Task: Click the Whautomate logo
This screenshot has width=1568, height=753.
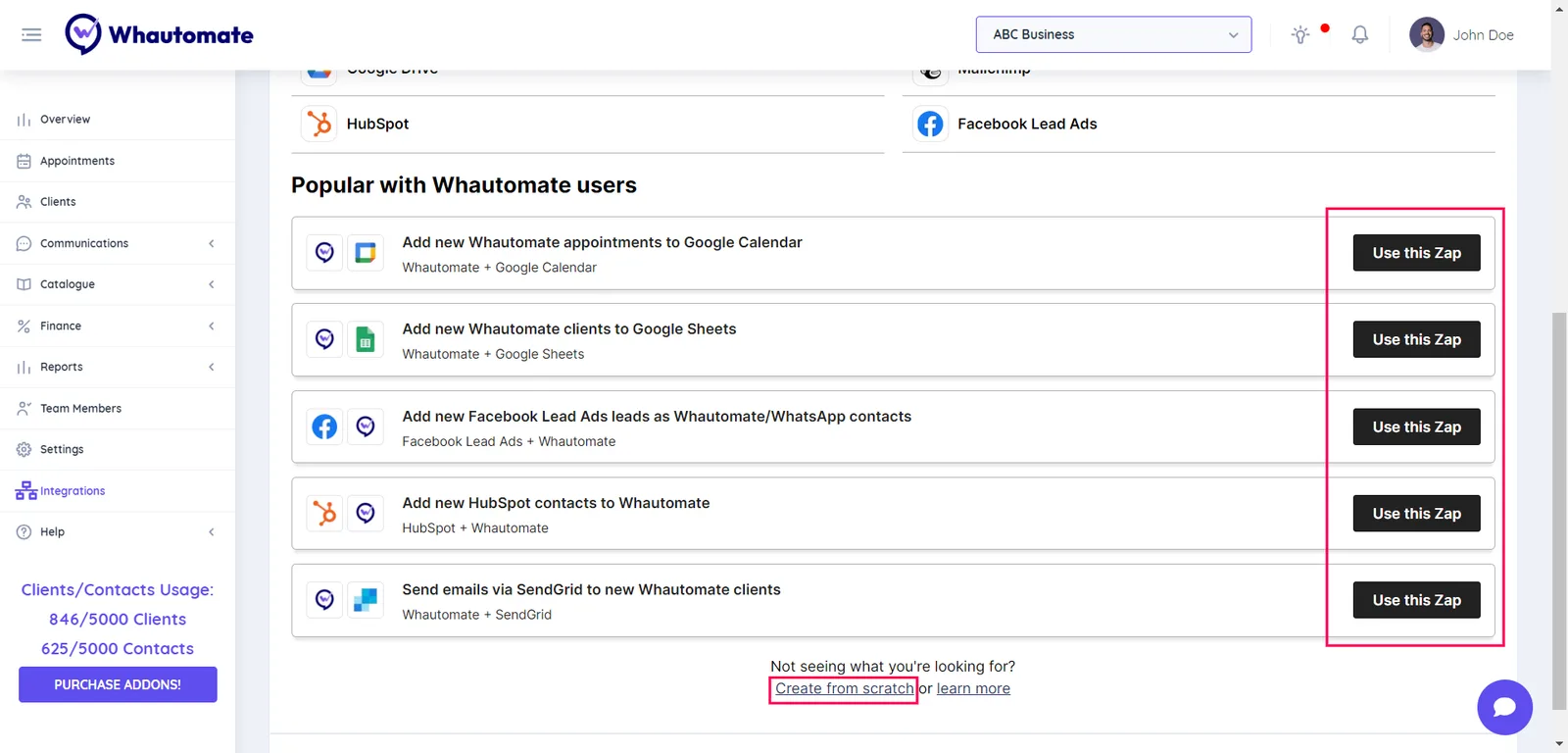Action: coord(159,34)
